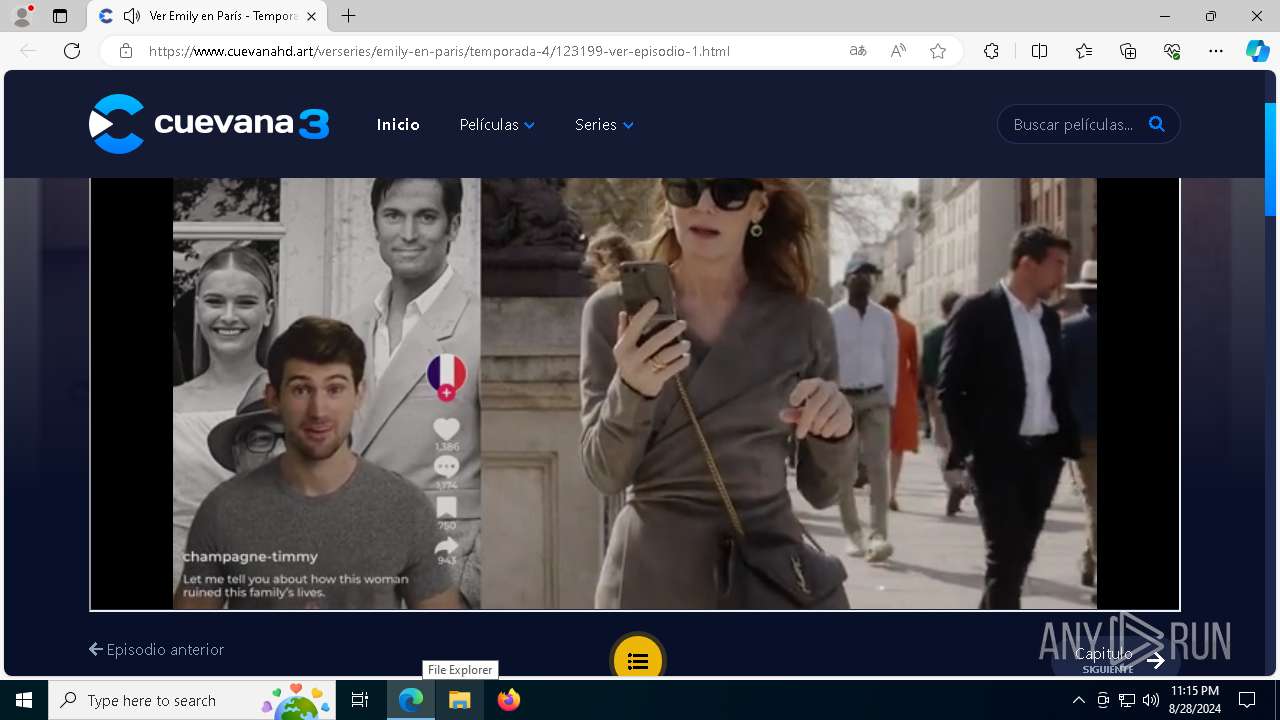
Task: Click the browser back arrow
Action: [28, 51]
